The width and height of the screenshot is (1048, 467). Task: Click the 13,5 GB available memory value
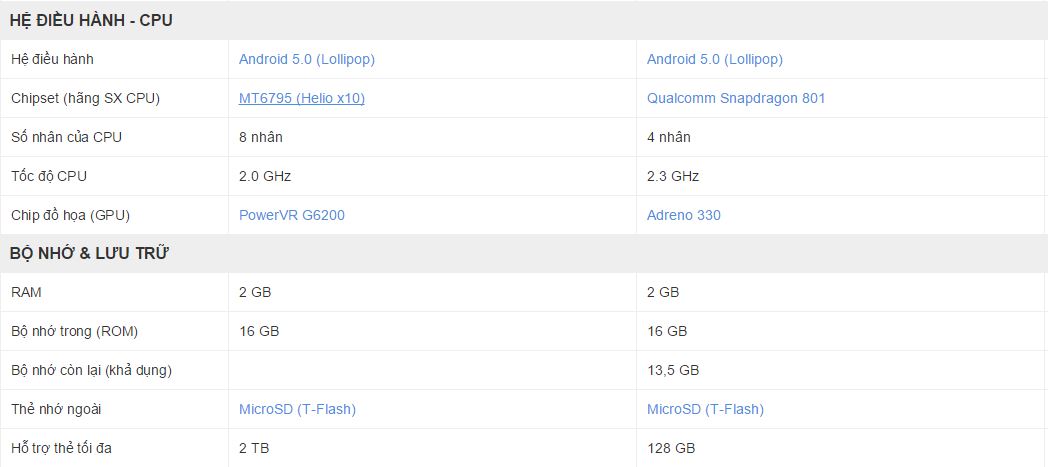[673, 370]
